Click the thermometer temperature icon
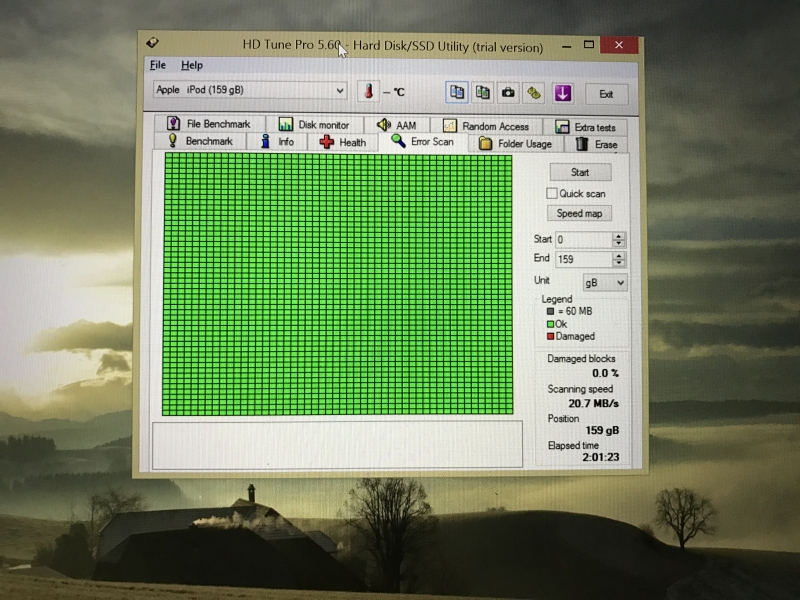Screen dimensions: 800x600 point(368,91)
